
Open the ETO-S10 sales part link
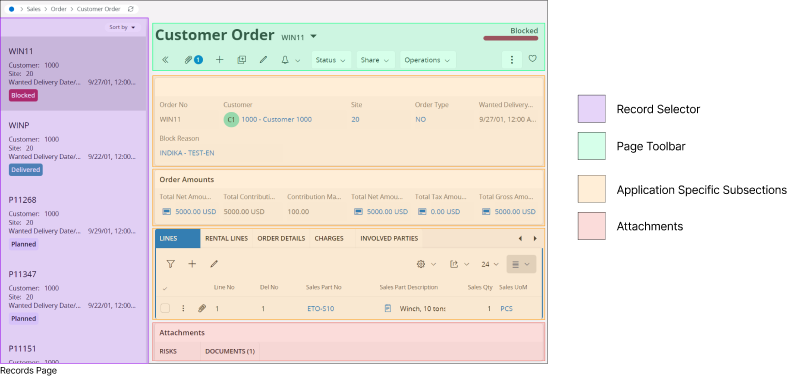click(x=321, y=309)
